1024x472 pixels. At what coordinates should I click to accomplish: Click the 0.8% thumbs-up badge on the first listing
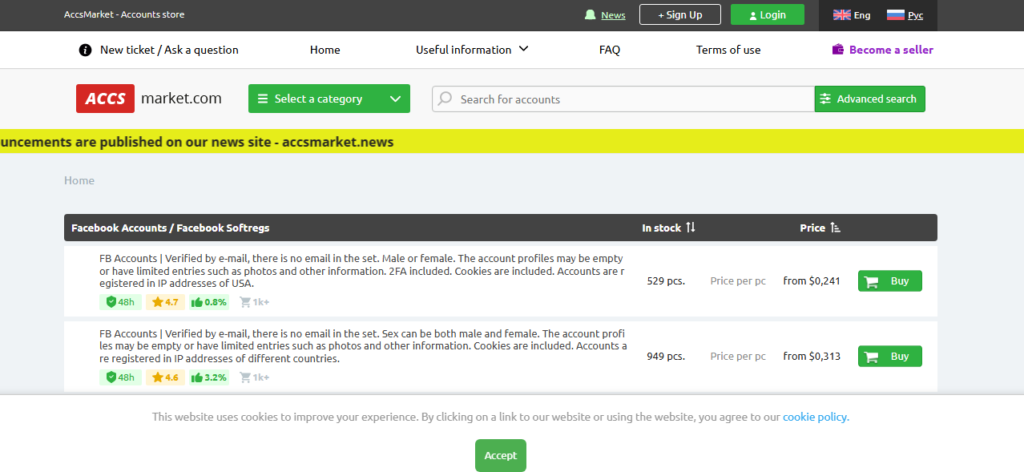(x=209, y=301)
